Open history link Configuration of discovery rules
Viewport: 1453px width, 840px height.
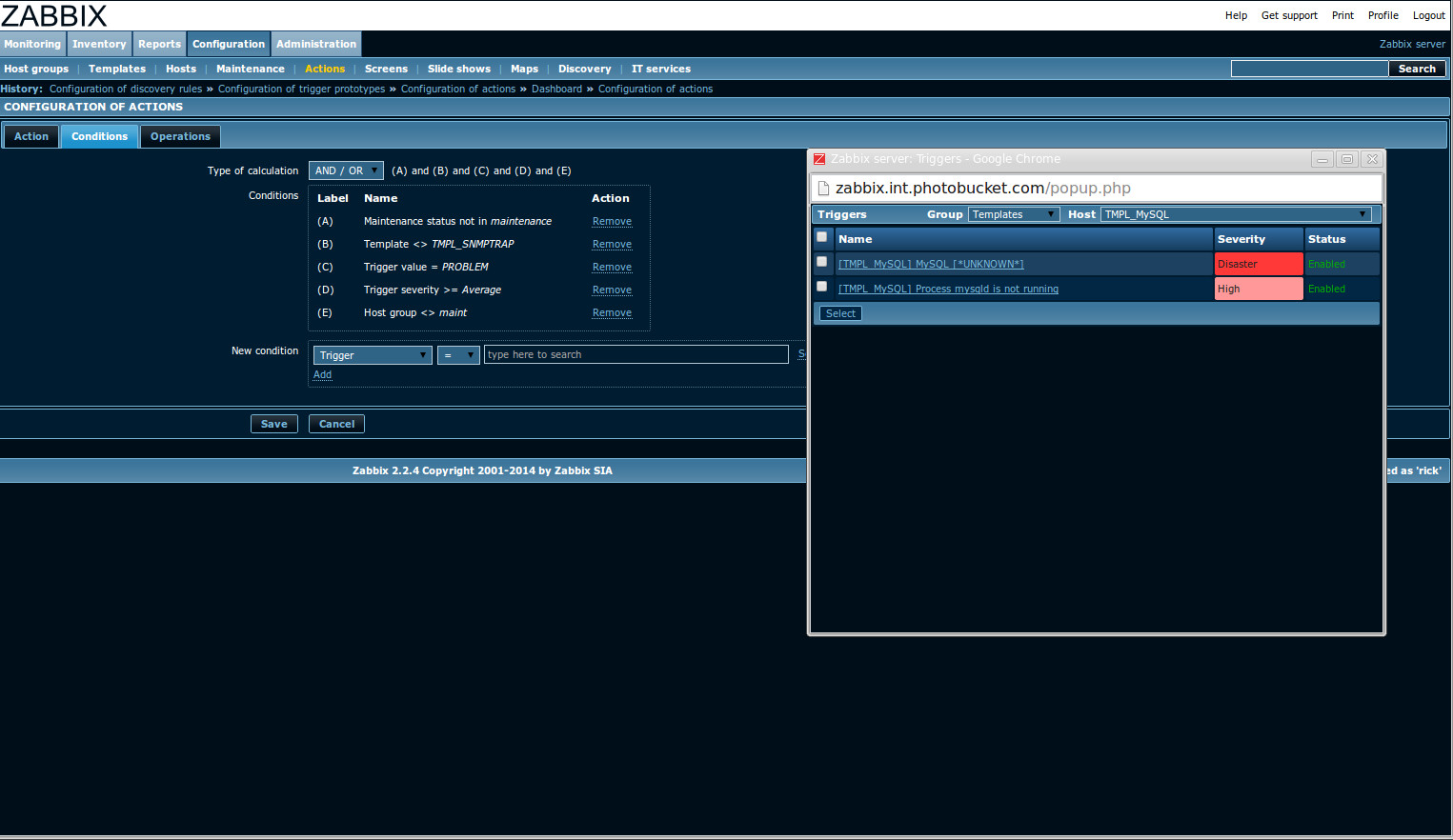pos(126,89)
